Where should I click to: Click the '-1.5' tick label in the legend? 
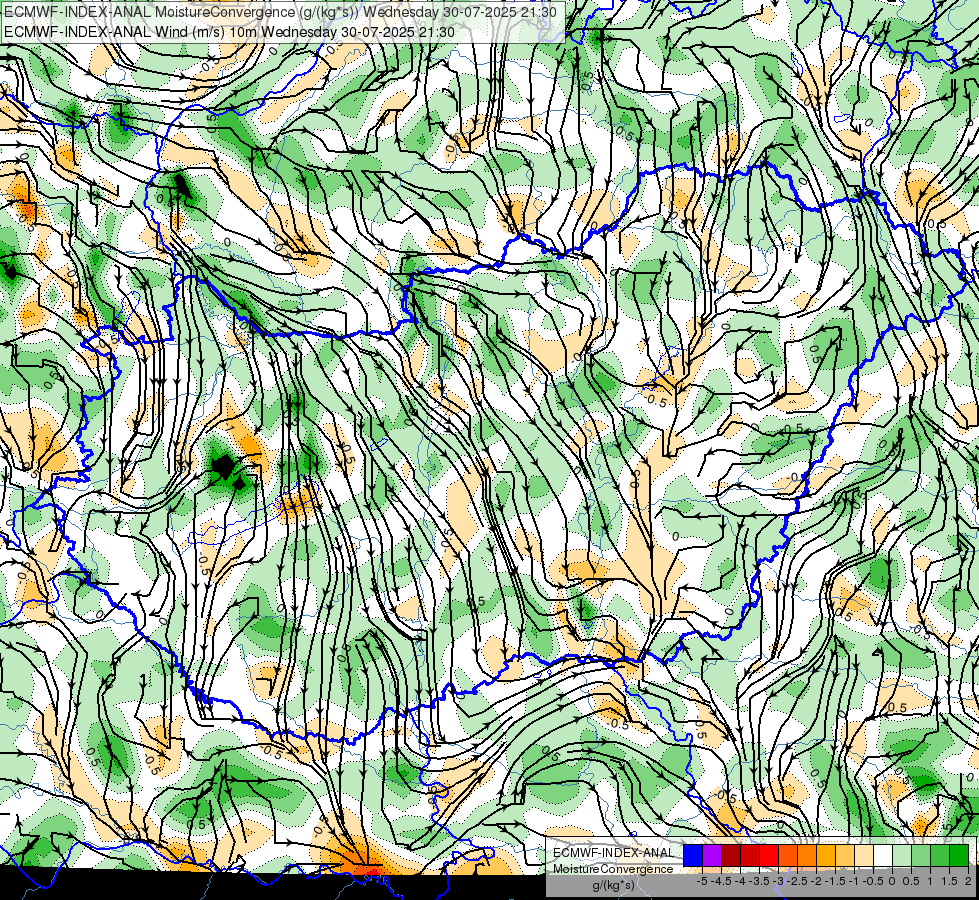click(x=835, y=881)
